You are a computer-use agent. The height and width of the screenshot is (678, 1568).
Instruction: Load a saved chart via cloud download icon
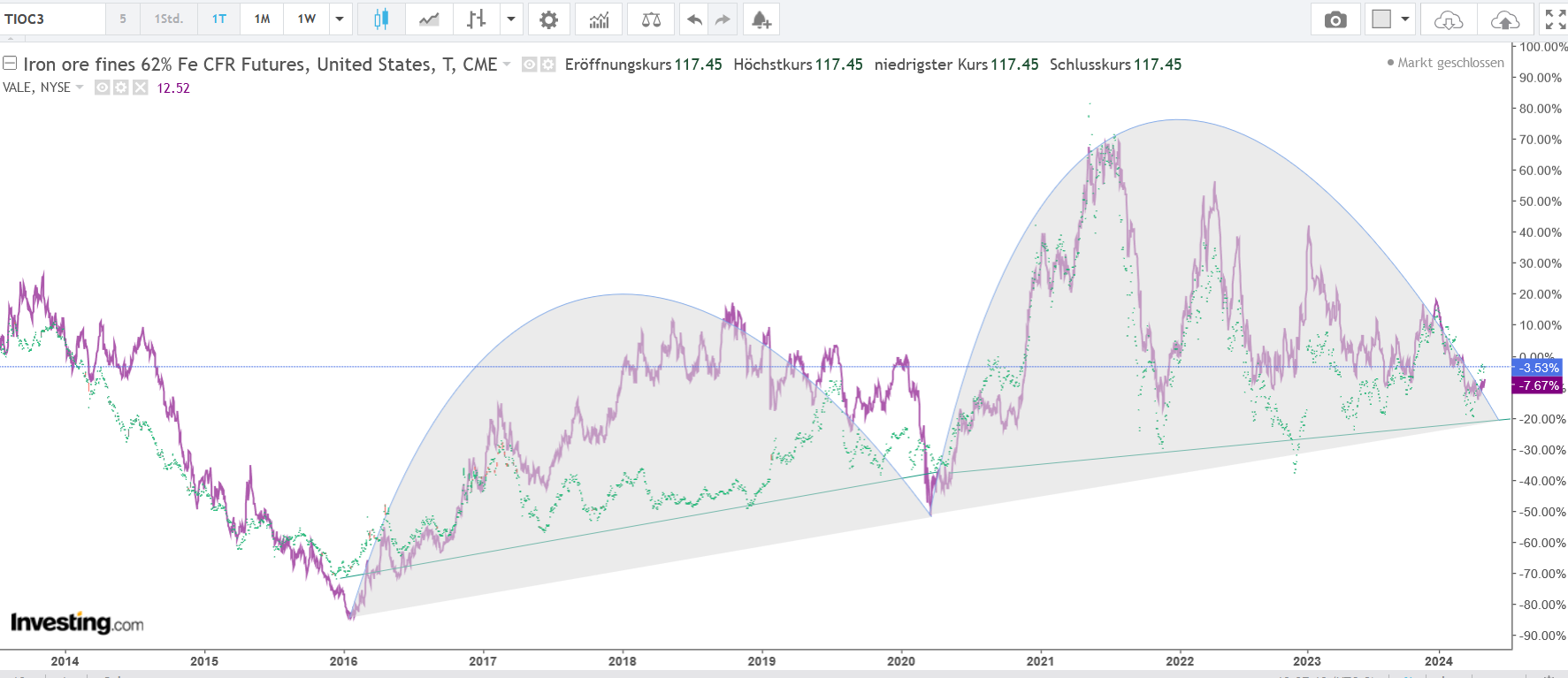pos(1448,19)
